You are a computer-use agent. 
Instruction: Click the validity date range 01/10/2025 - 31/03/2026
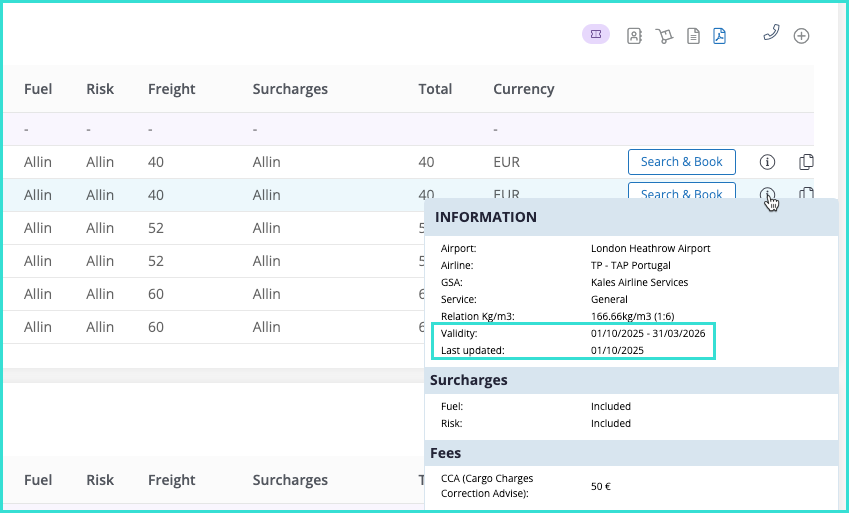tap(648, 333)
